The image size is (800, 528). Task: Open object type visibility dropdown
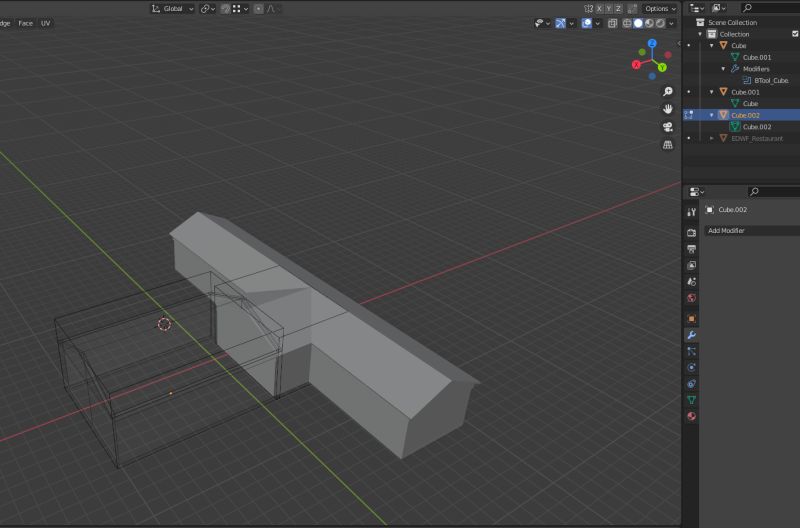coord(542,23)
